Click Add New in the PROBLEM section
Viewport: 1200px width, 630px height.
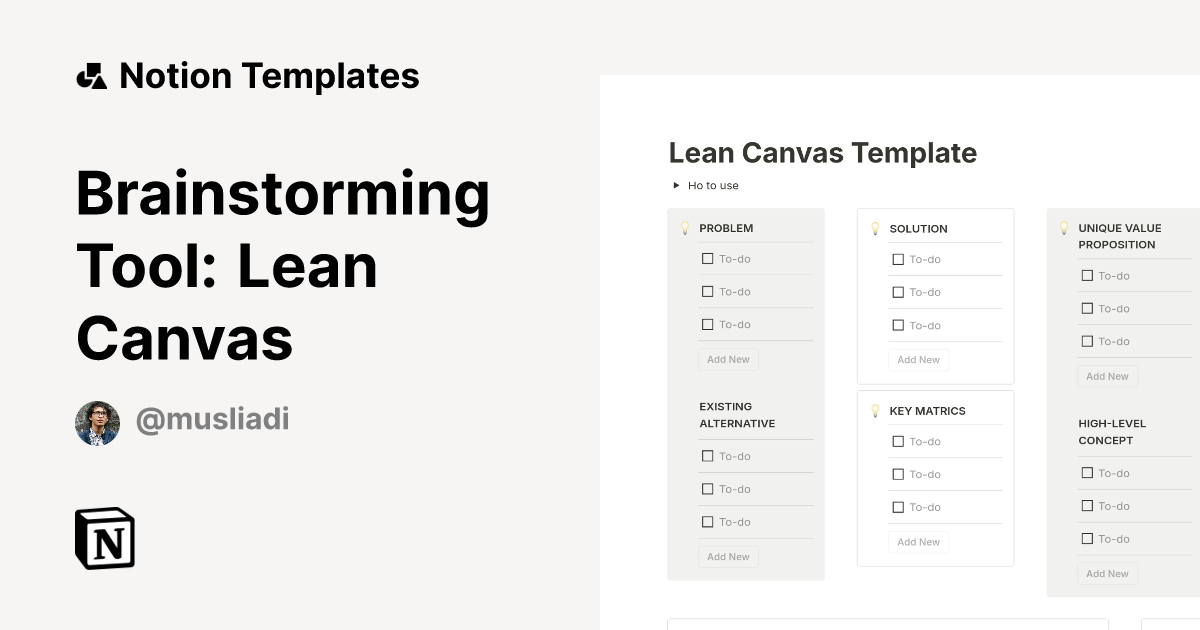pyautogui.click(x=728, y=359)
